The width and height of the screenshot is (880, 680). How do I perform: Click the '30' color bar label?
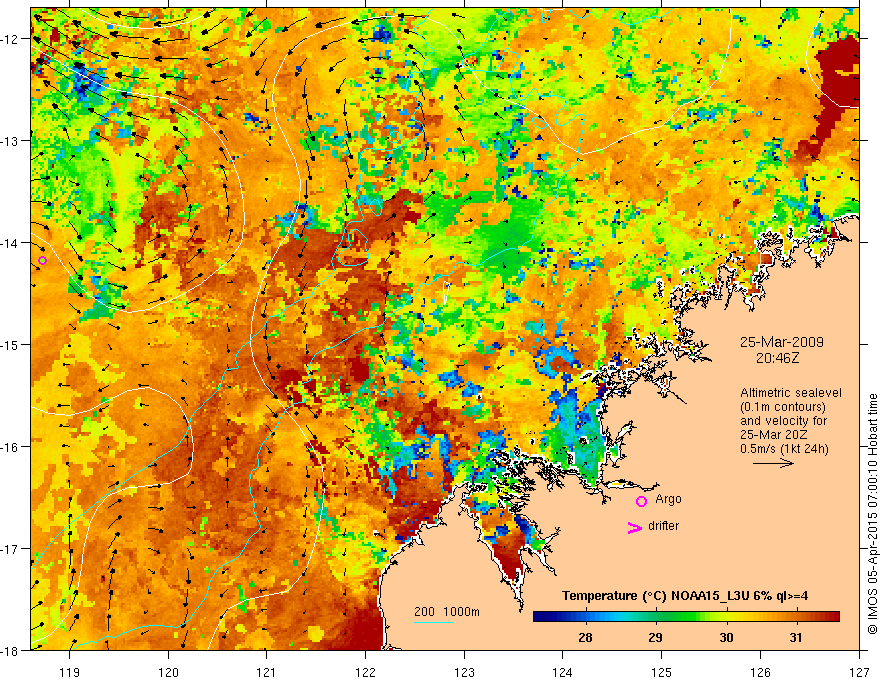(726, 637)
